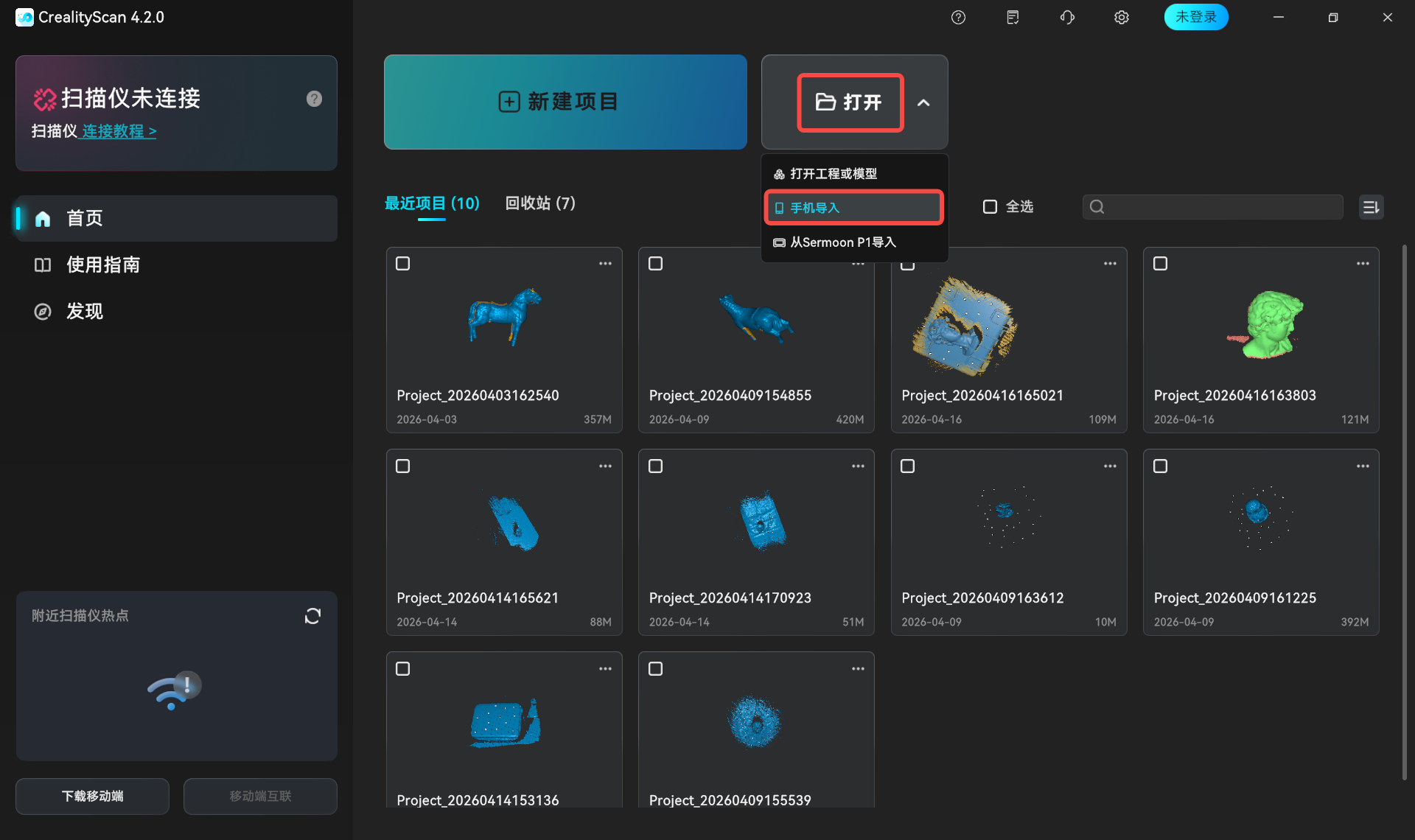The width and height of the screenshot is (1415, 840).
Task: Switch recent projects to list view
Action: pos(1371,207)
